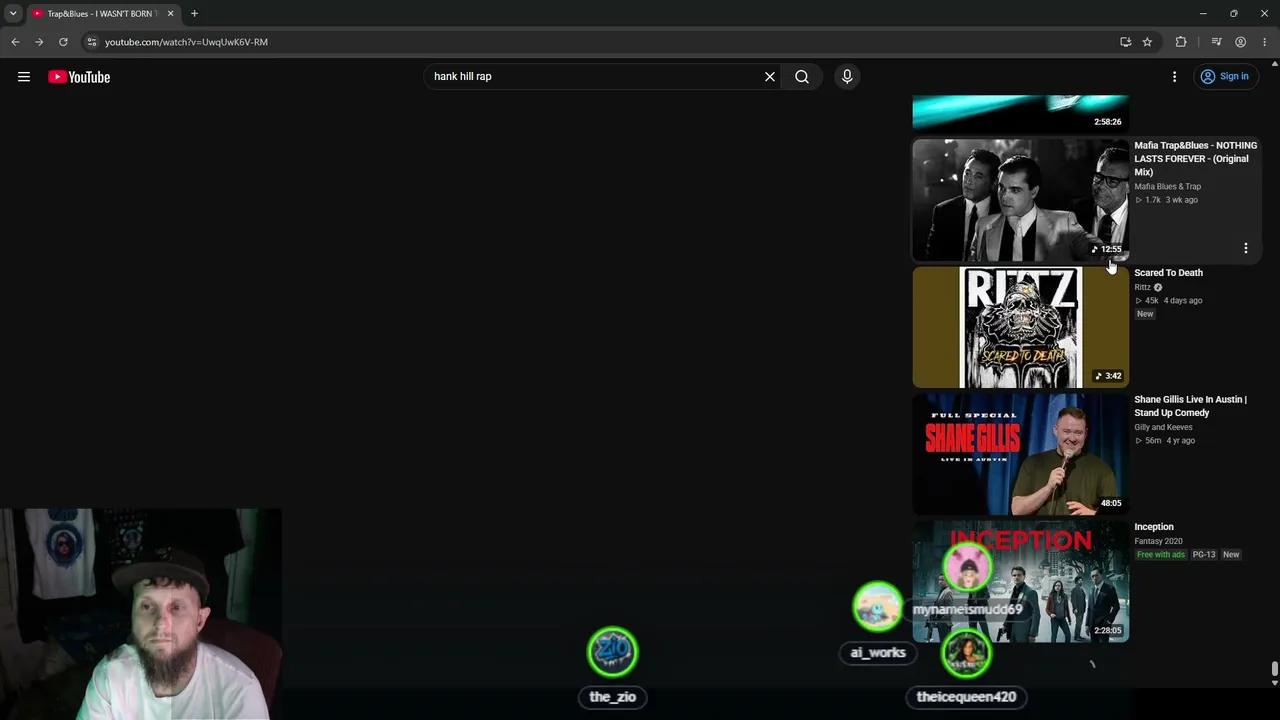Open the browser media controls
The image size is (1280, 720).
tap(1216, 42)
